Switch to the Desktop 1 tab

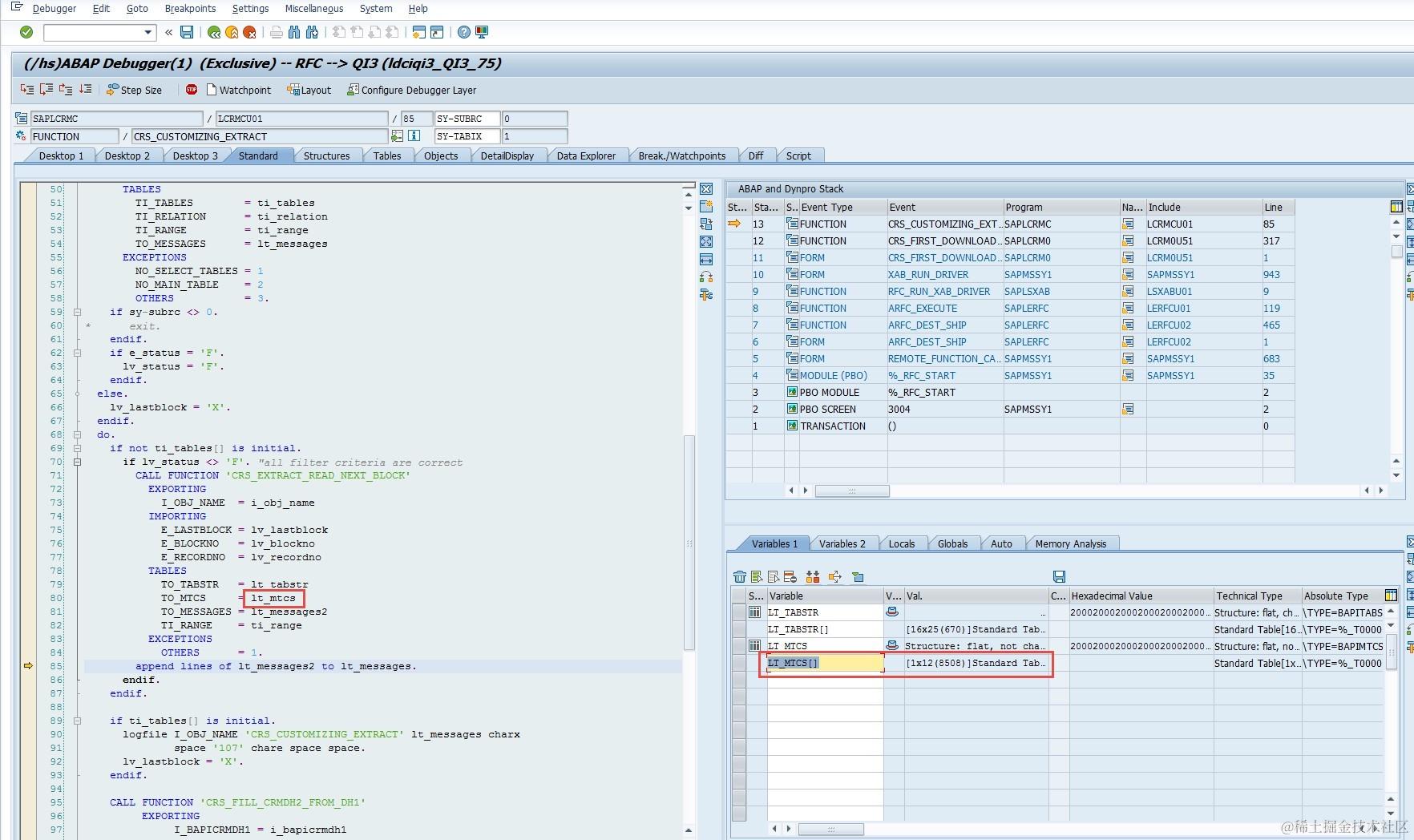[61, 155]
